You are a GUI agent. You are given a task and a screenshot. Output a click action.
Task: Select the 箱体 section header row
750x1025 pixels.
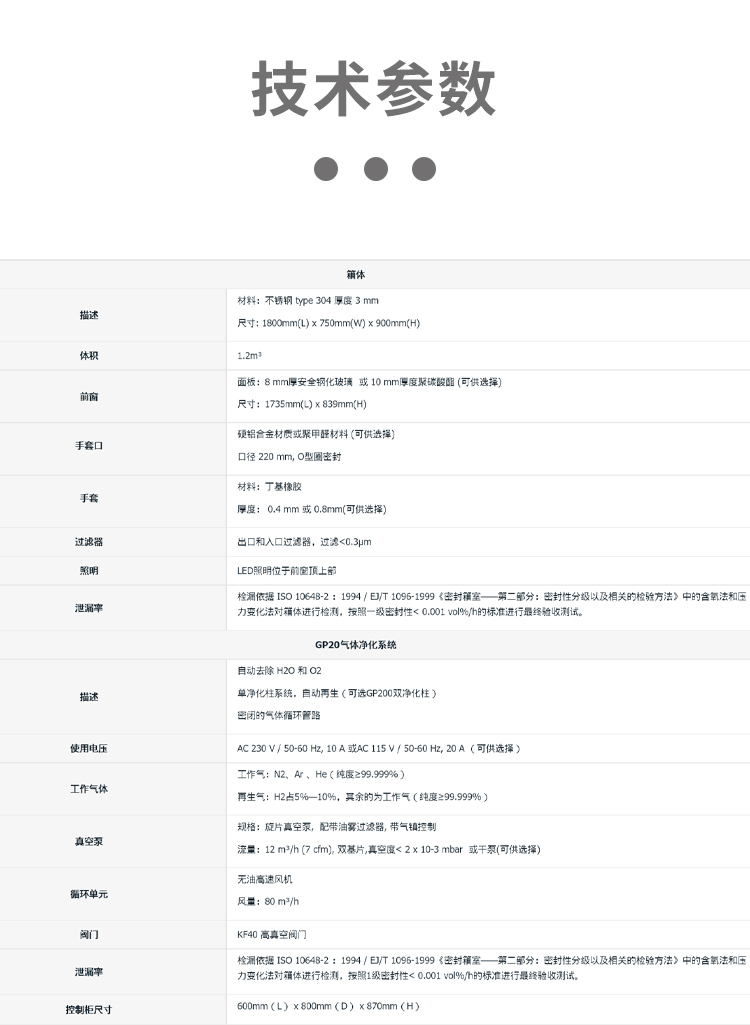pyautogui.click(x=374, y=274)
